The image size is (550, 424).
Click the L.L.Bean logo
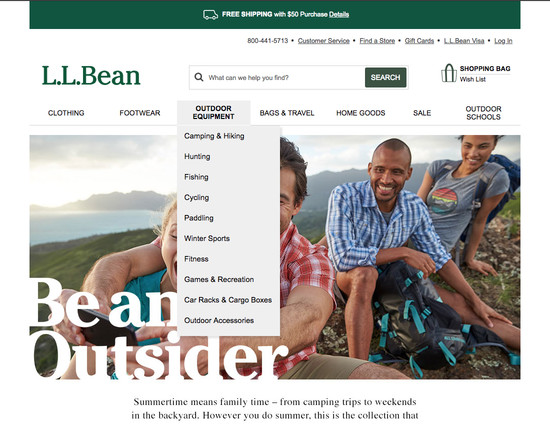tap(91, 76)
